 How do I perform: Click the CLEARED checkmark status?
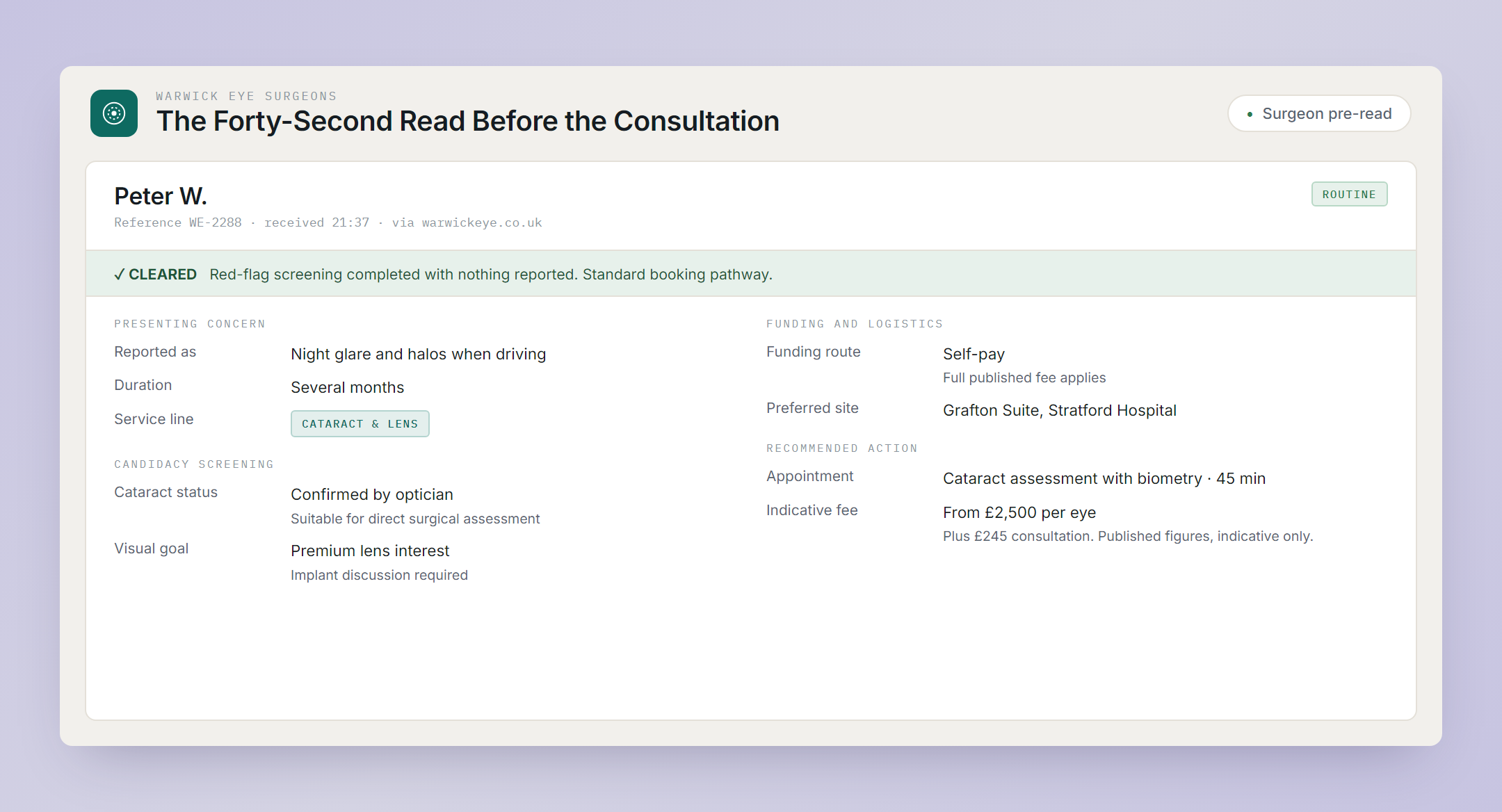[156, 275]
